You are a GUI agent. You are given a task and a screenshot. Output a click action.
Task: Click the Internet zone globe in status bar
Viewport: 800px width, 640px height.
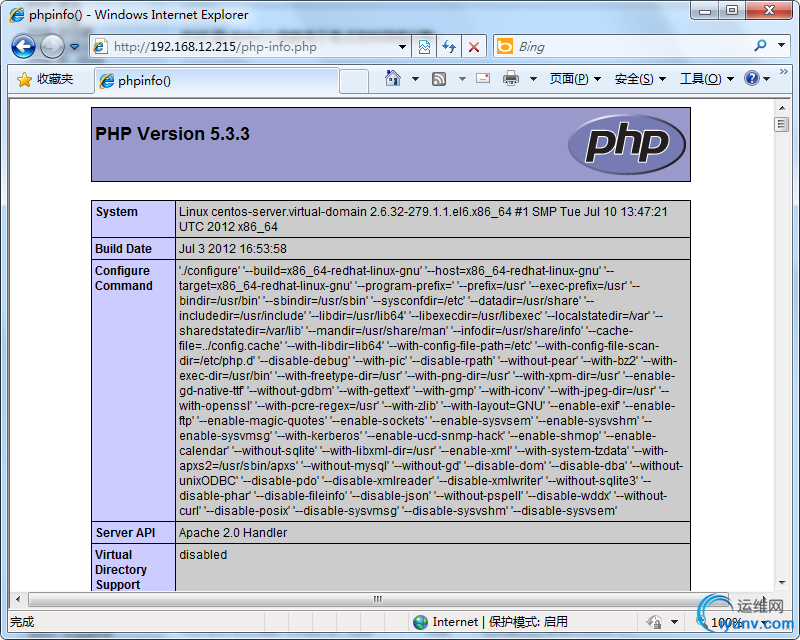pyautogui.click(x=420, y=622)
